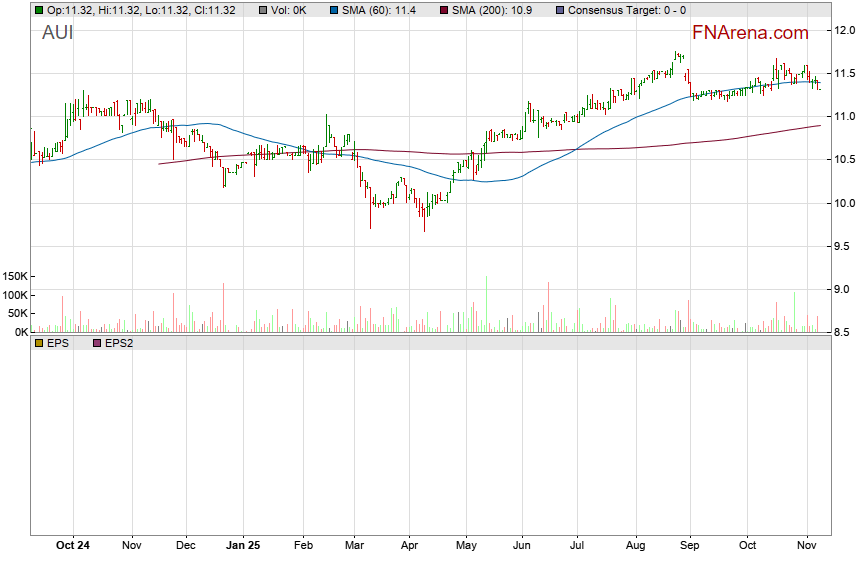Open the FNArena.com watermark link

click(x=750, y=33)
